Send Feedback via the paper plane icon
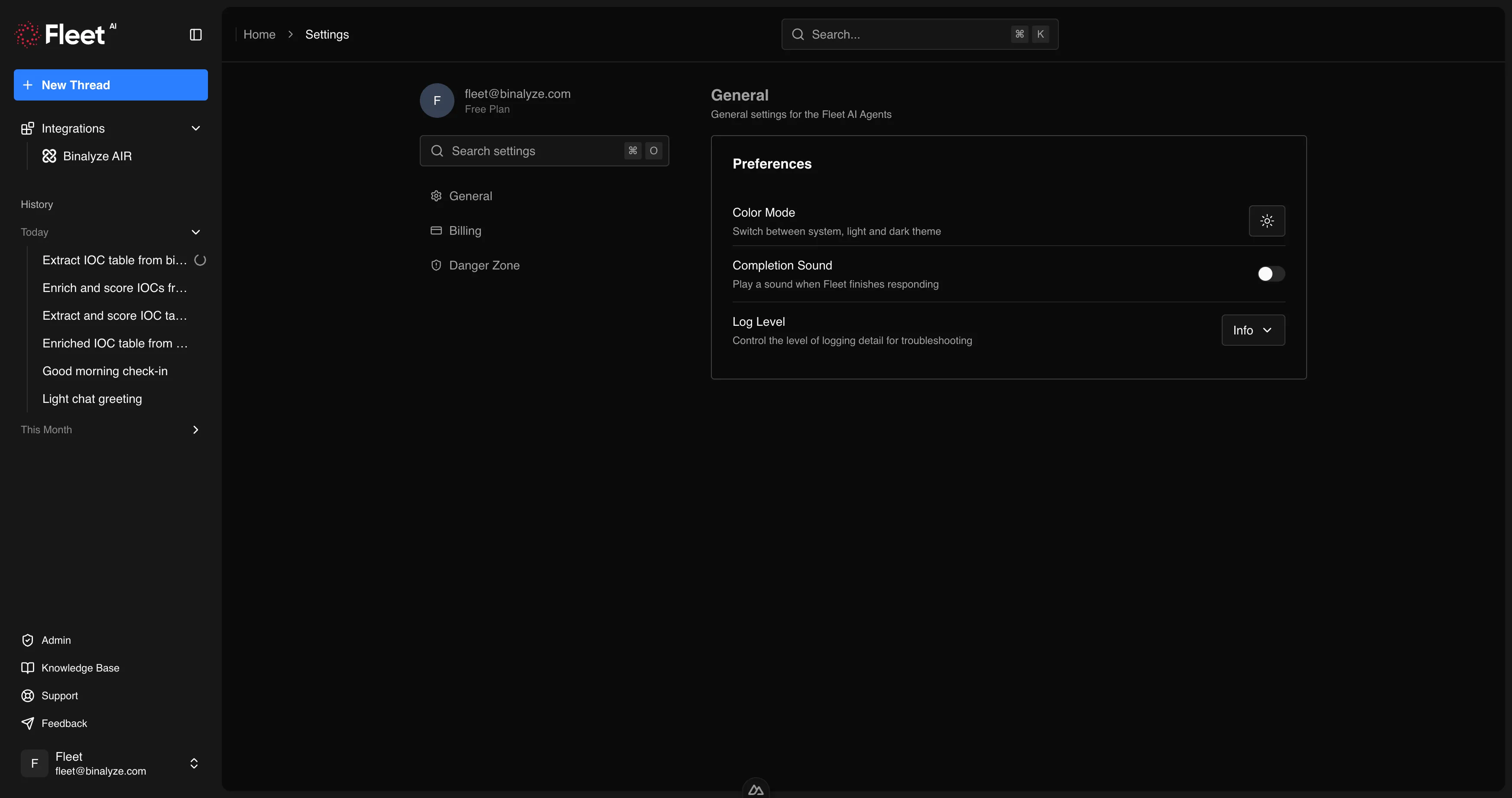 [28, 723]
